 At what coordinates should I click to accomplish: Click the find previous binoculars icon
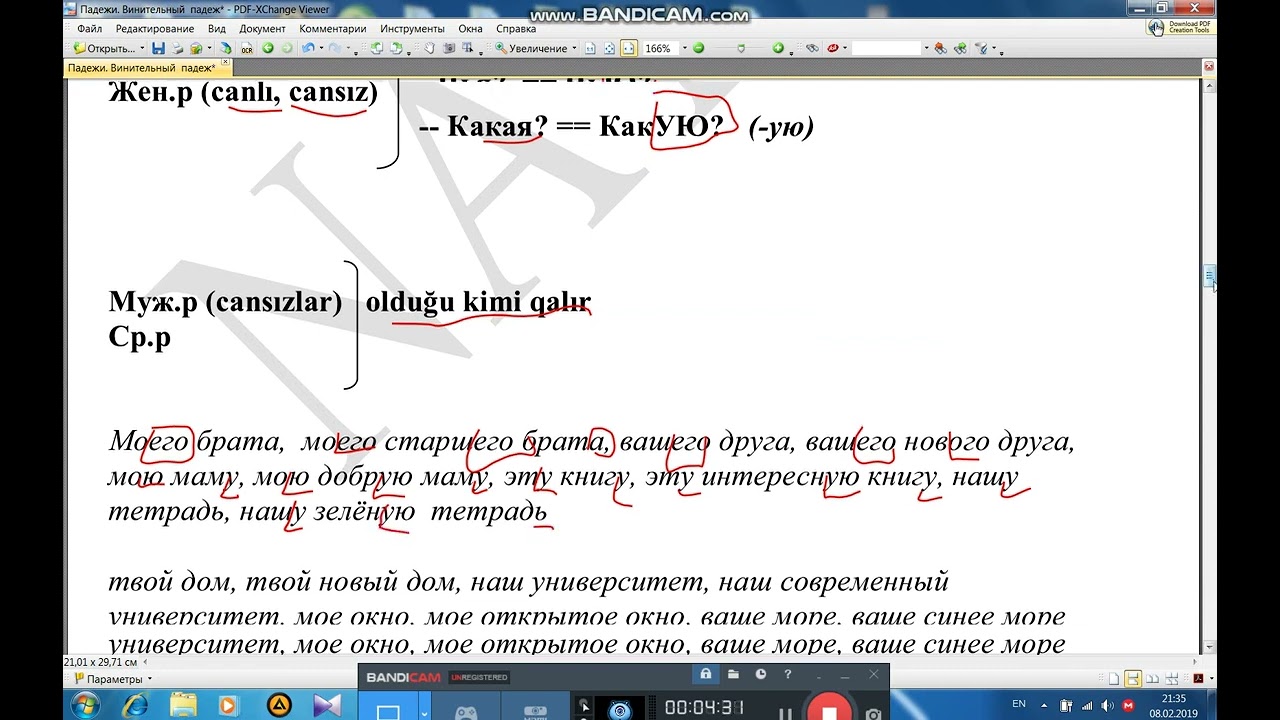point(941,48)
